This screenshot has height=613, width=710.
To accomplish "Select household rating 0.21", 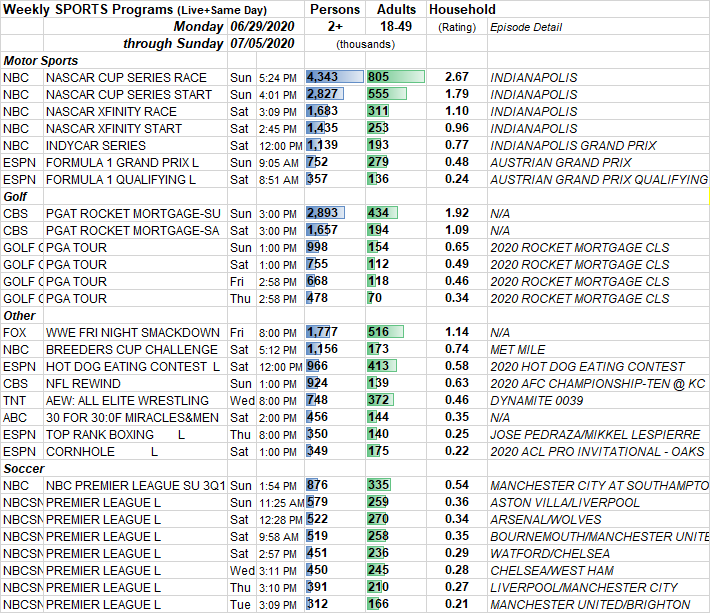I will coord(456,604).
